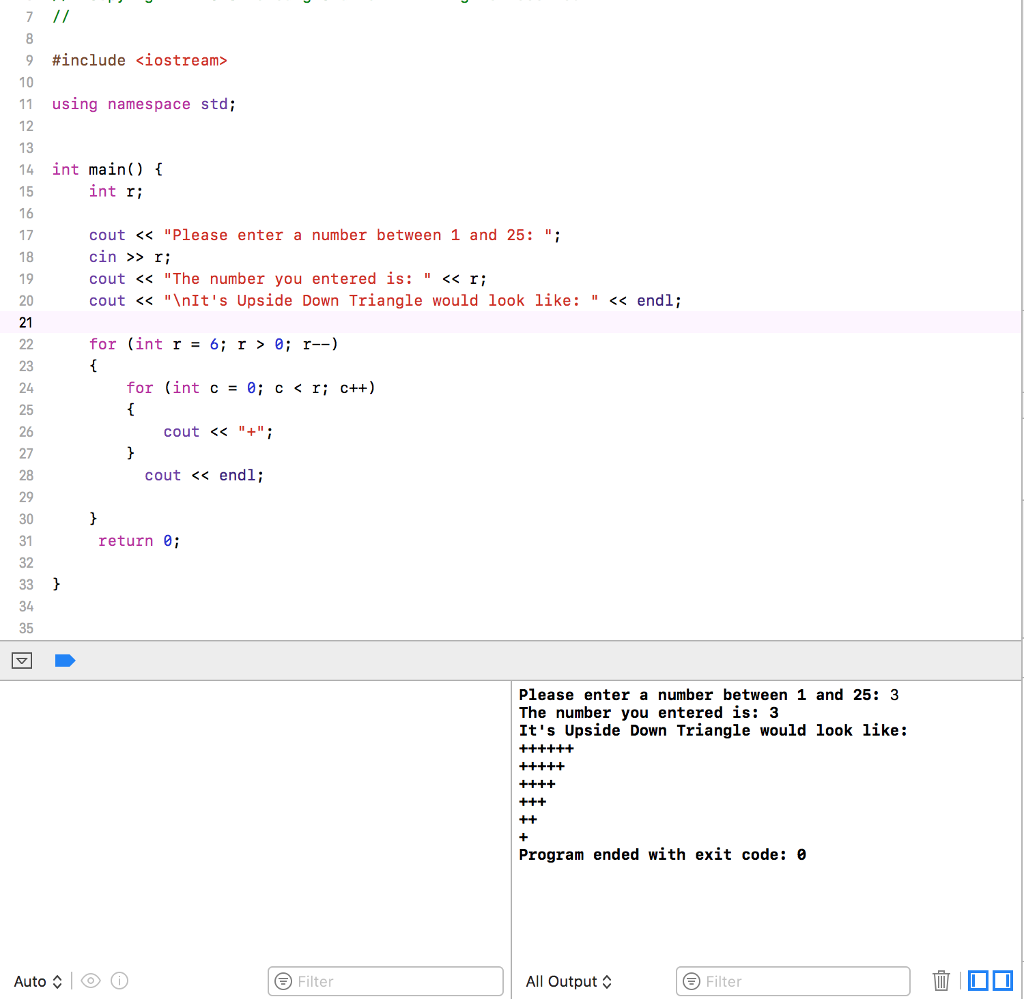
Task: Click the blue breakpoint indicator in debug bar
Action: click(x=65, y=660)
